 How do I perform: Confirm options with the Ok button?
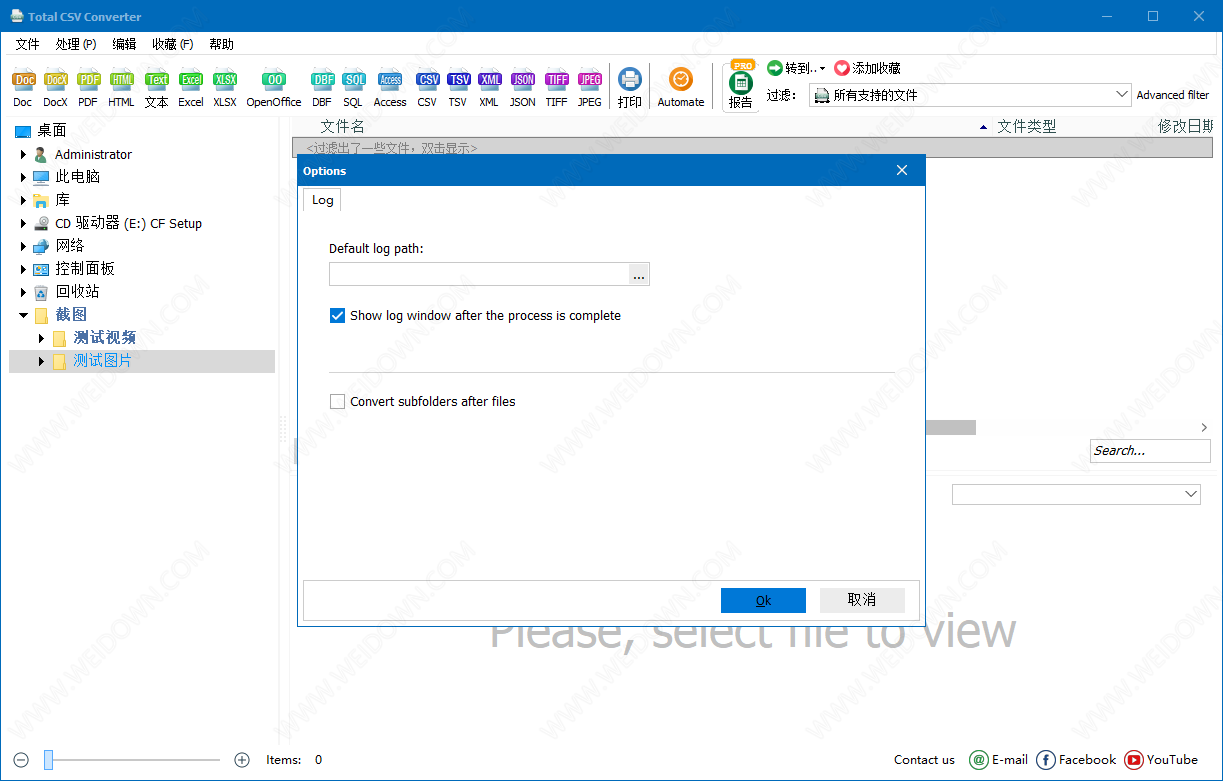763,600
